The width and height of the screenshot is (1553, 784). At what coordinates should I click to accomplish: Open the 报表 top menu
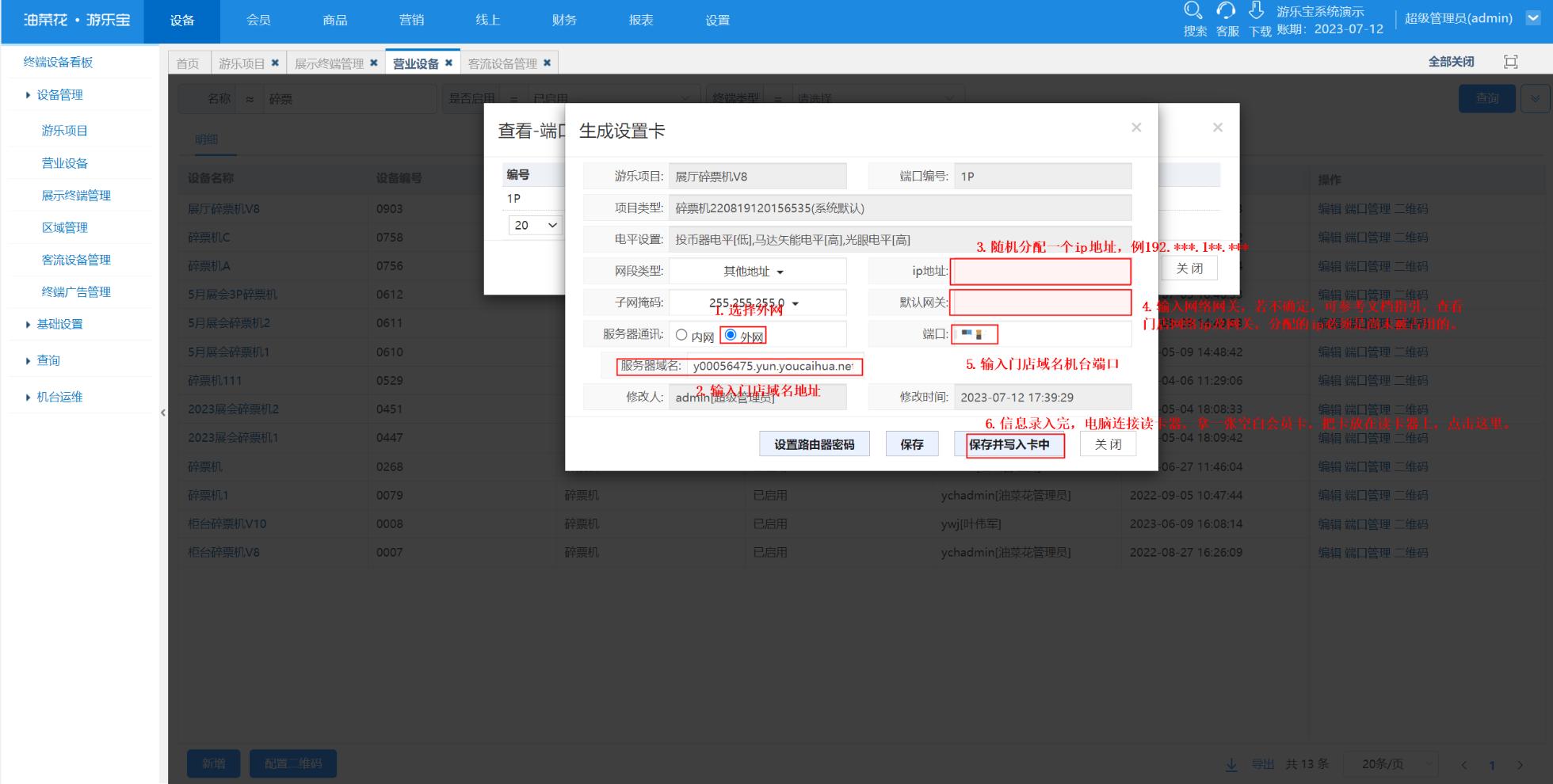point(641,21)
